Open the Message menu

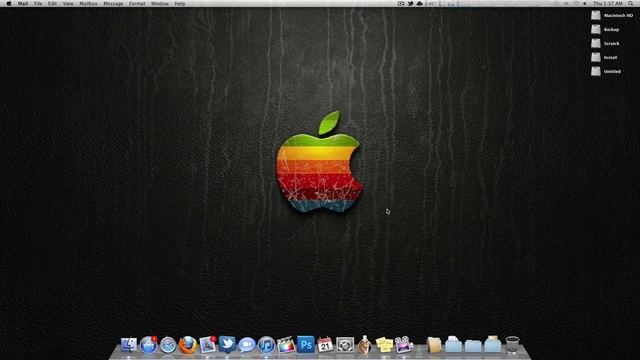pos(113,4)
